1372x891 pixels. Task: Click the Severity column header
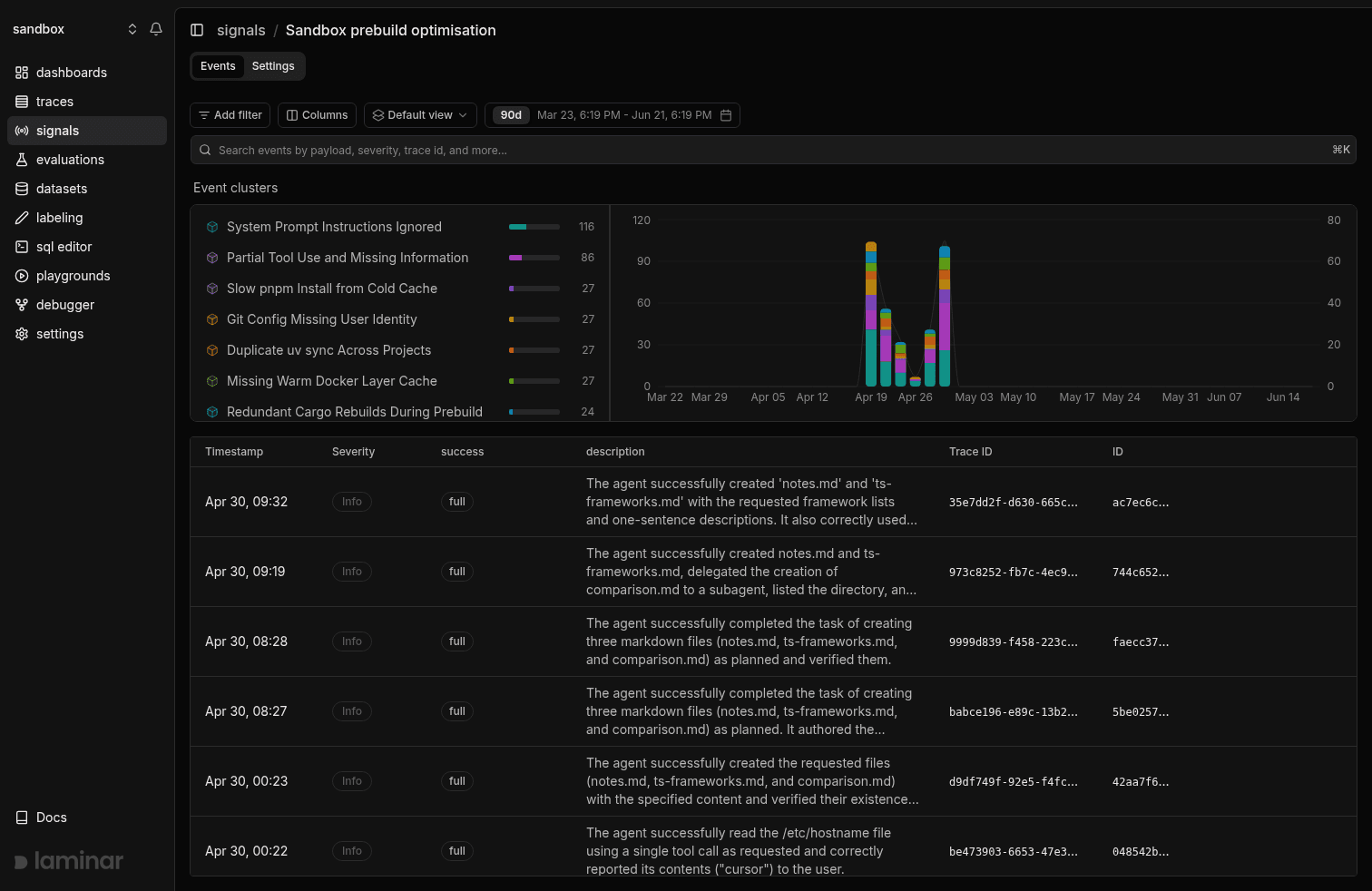(x=353, y=452)
